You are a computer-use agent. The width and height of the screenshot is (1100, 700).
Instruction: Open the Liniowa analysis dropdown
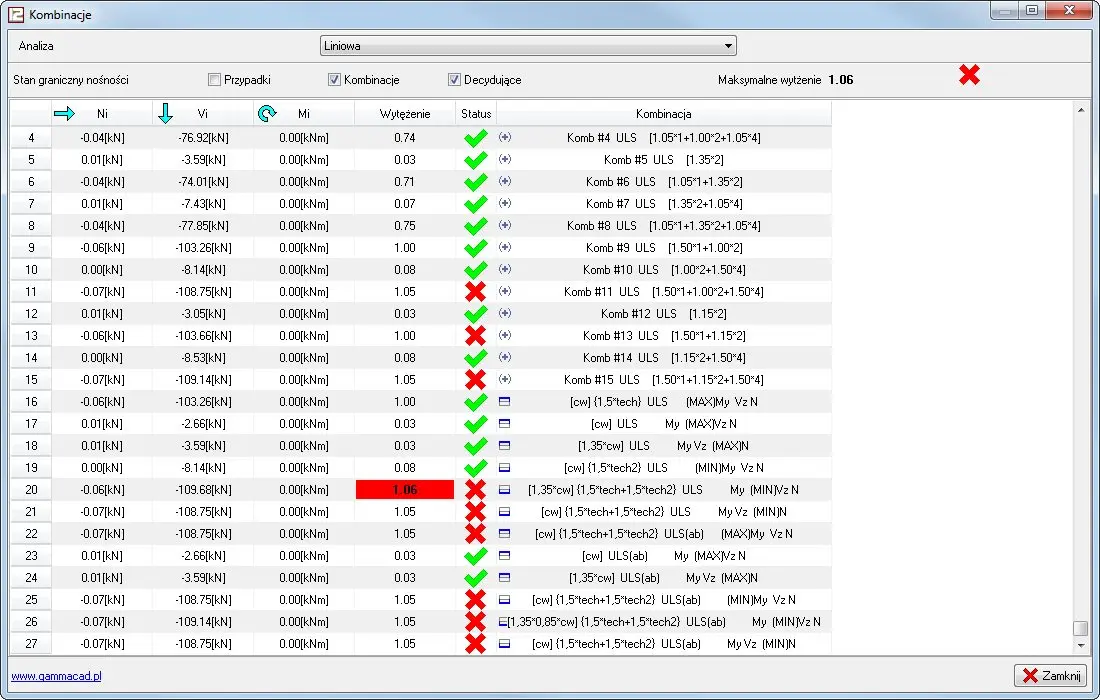tap(528, 46)
